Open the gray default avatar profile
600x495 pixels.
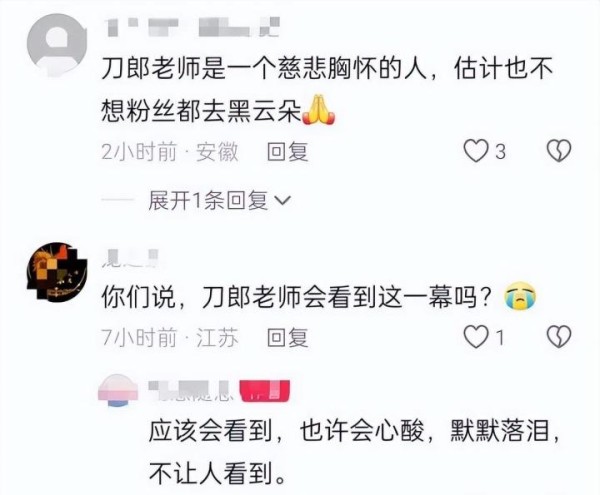point(57,44)
